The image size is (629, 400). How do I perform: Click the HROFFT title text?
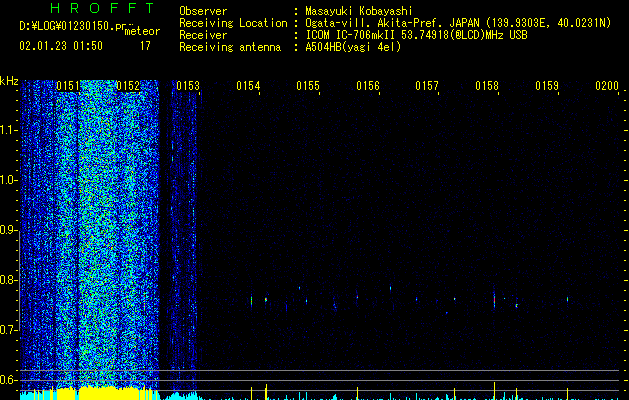click(x=102, y=8)
